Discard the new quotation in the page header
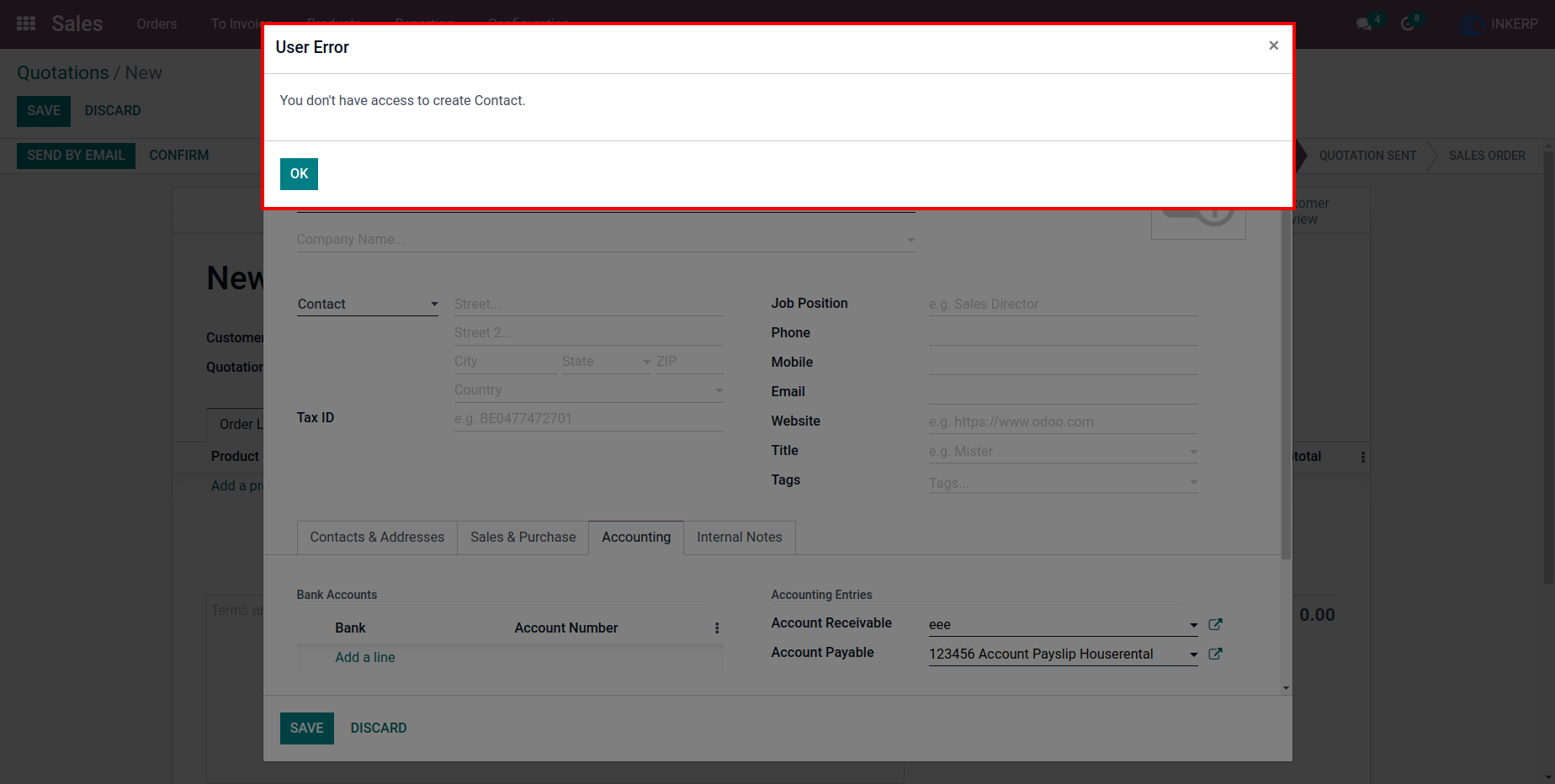The width and height of the screenshot is (1555, 784). [x=113, y=111]
